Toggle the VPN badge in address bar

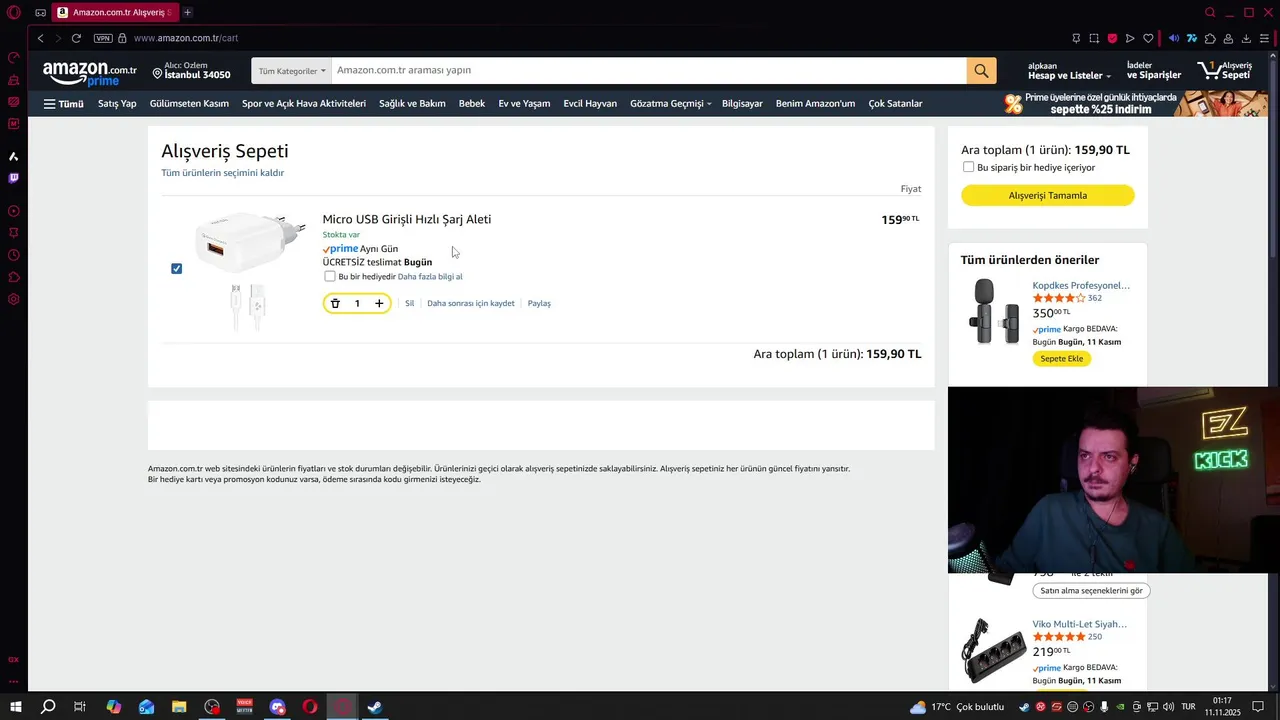click(103, 38)
